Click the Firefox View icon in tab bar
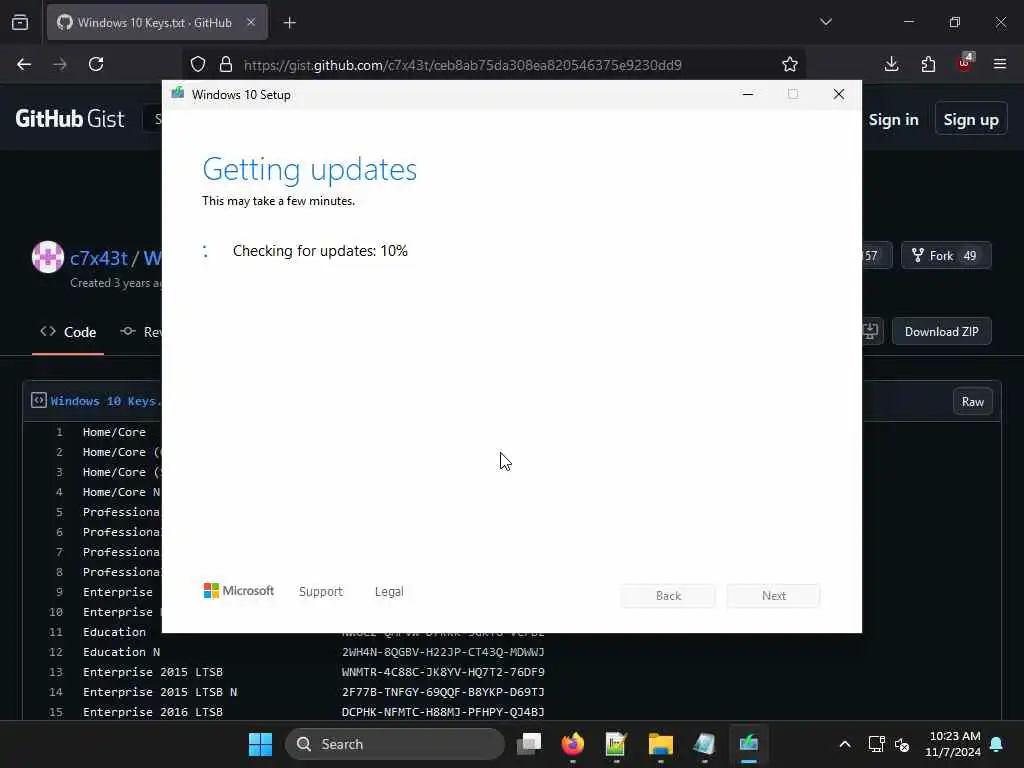 point(20,23)
